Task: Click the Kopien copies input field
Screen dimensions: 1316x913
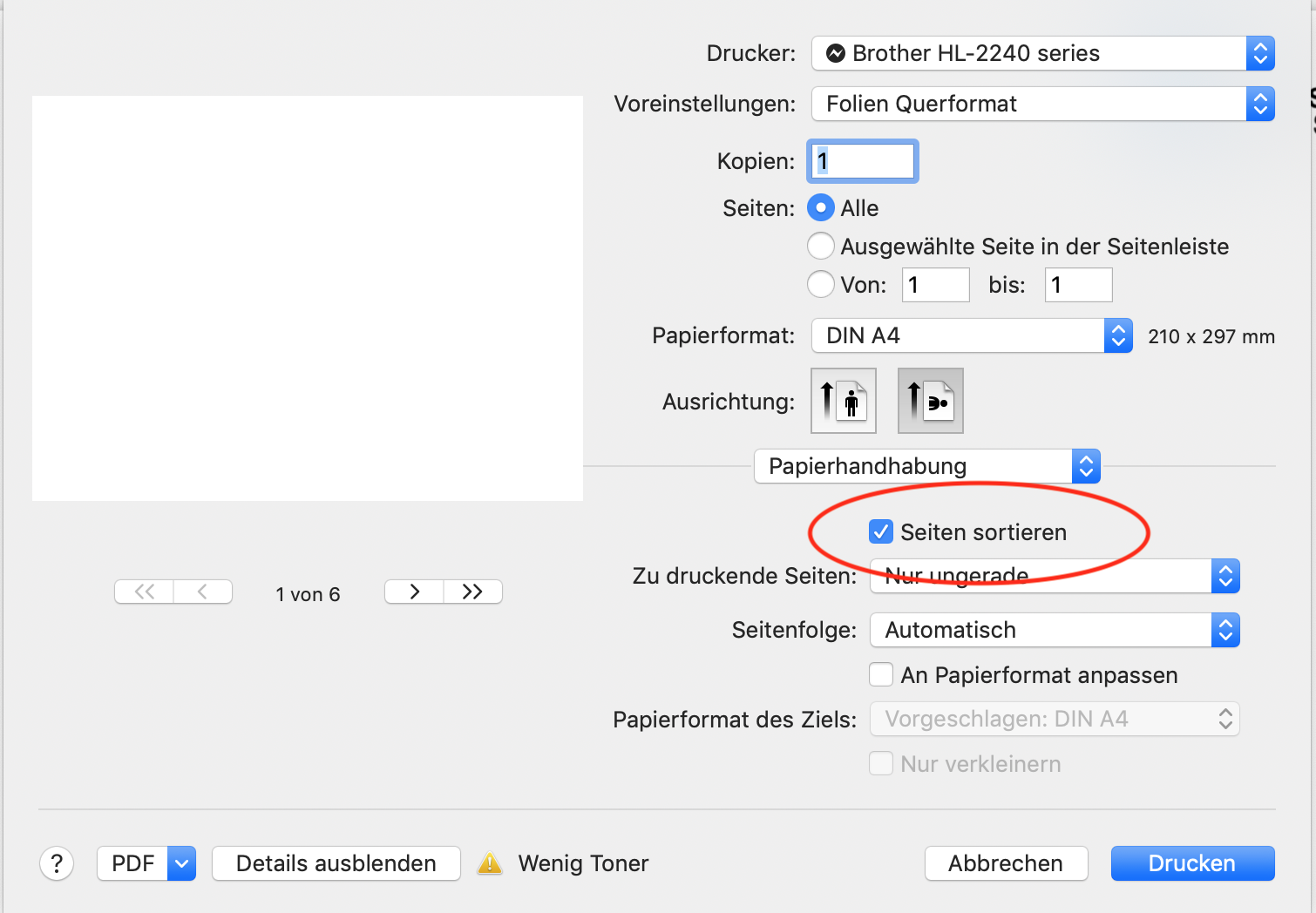Action: pos(863,161)
